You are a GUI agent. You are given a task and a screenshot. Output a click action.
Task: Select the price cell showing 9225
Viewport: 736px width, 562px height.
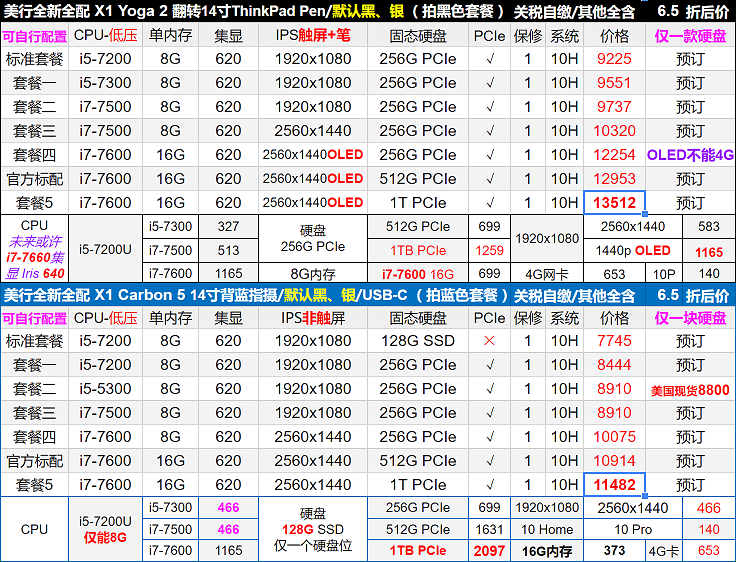(x=614, y=59)
